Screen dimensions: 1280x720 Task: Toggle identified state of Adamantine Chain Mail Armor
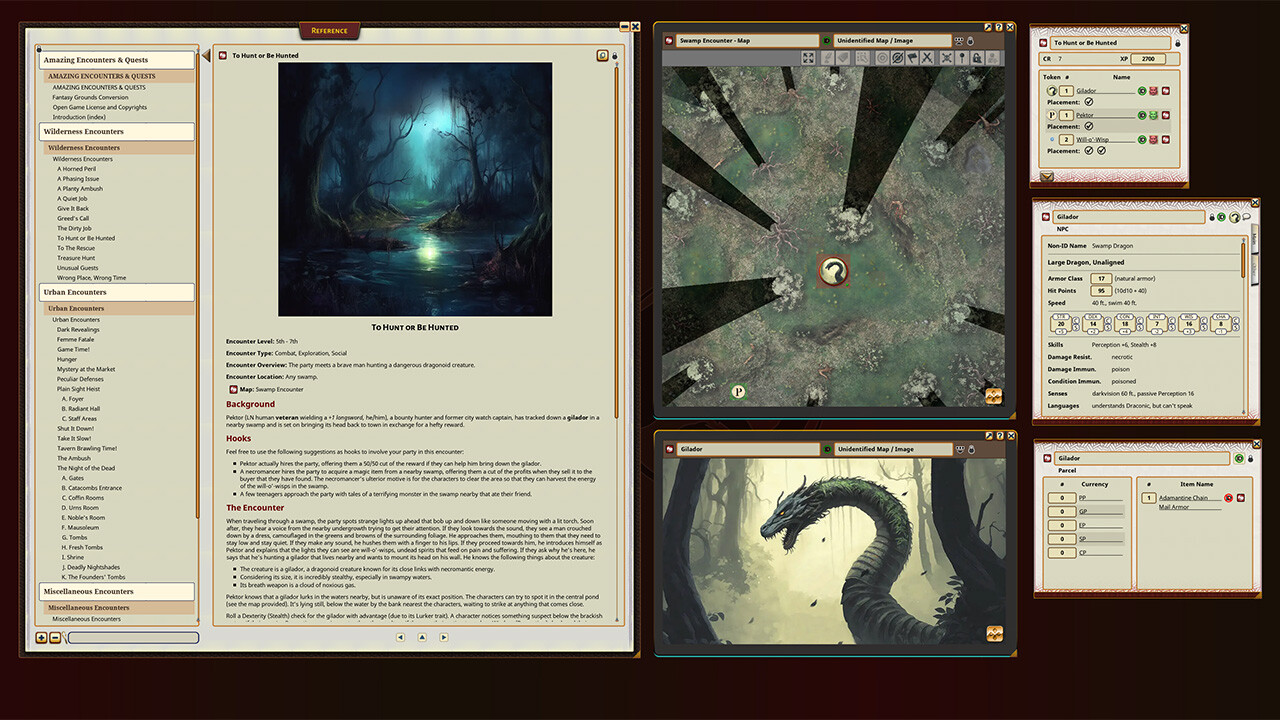coord(1228,498)
